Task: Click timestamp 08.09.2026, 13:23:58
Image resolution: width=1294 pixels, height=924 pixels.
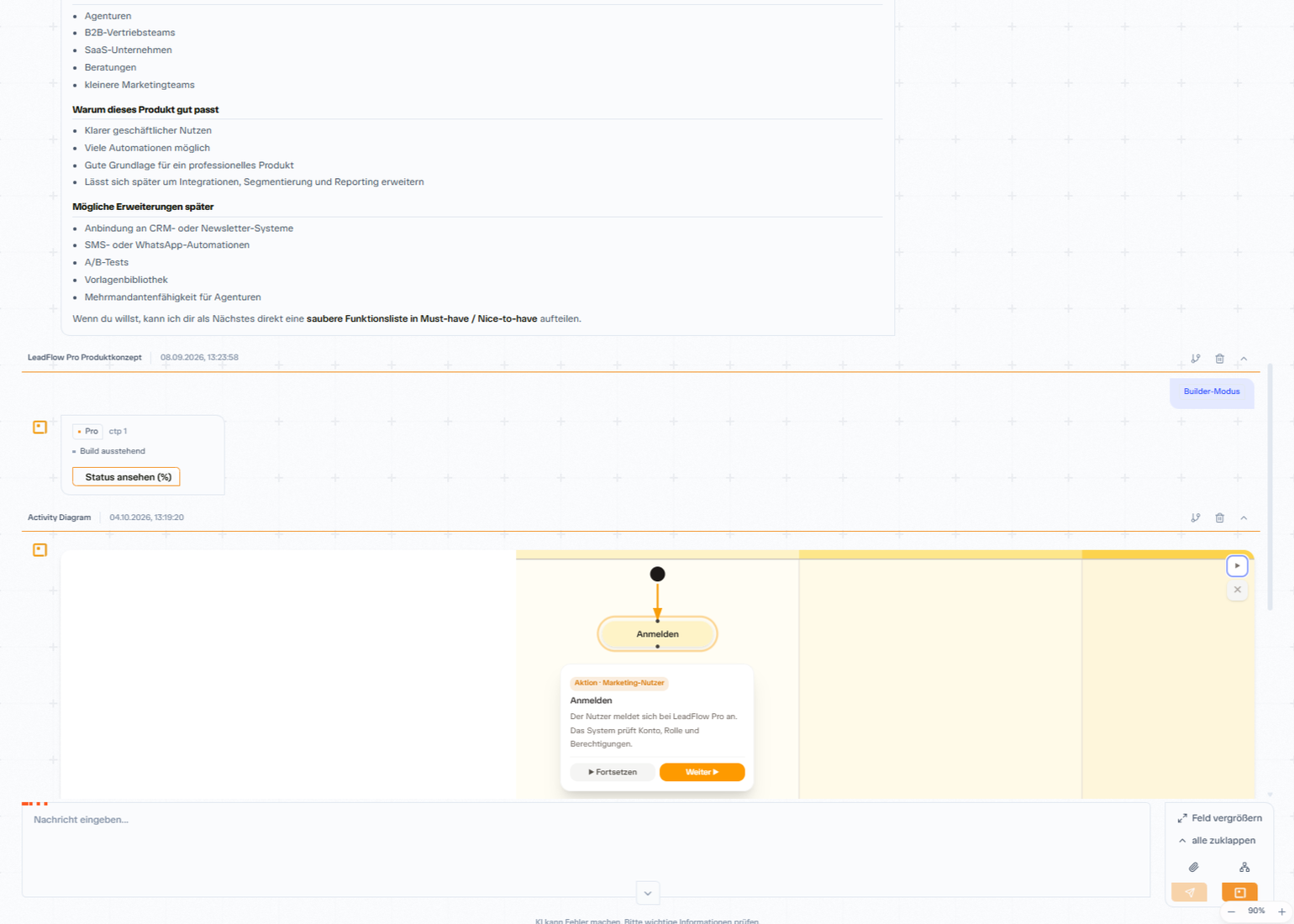Action: click(199, 358)
